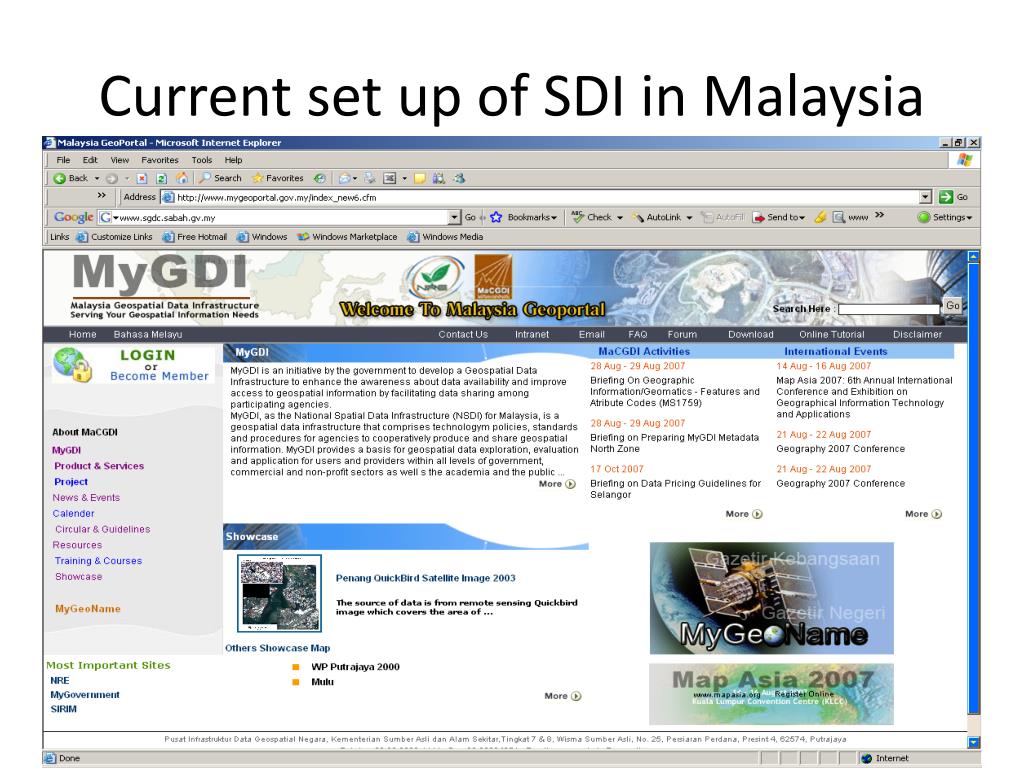Click the History icon in the toolbar
1024x768 pixels.
click(319, 178)
